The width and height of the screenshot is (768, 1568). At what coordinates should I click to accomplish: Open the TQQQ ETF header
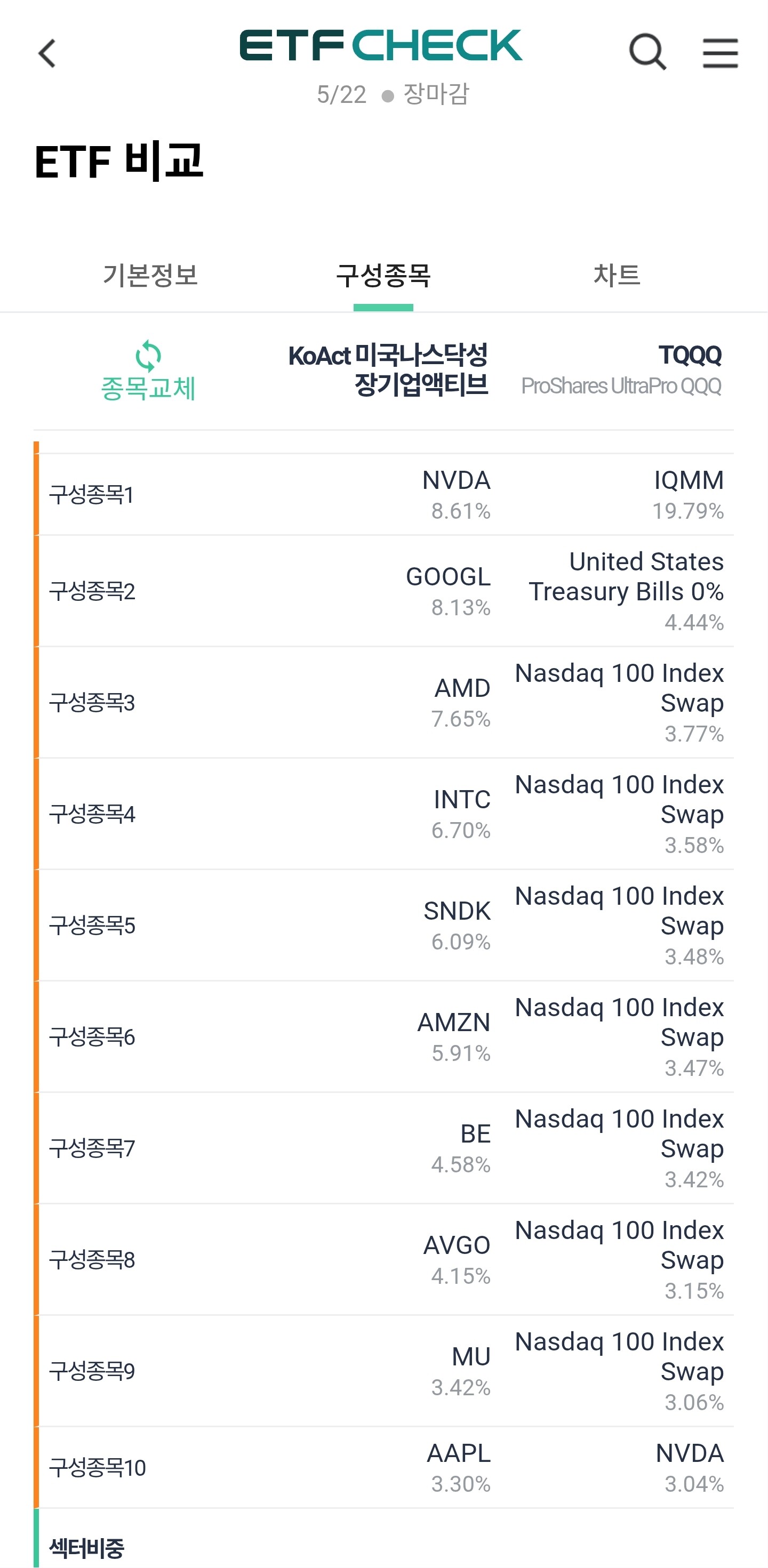[621, 370]
